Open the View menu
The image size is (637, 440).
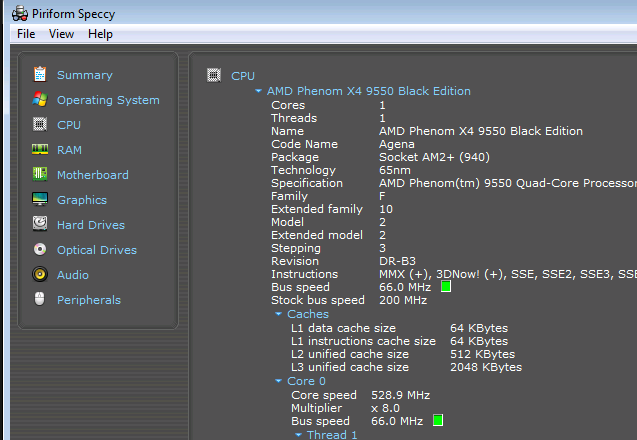61,34
